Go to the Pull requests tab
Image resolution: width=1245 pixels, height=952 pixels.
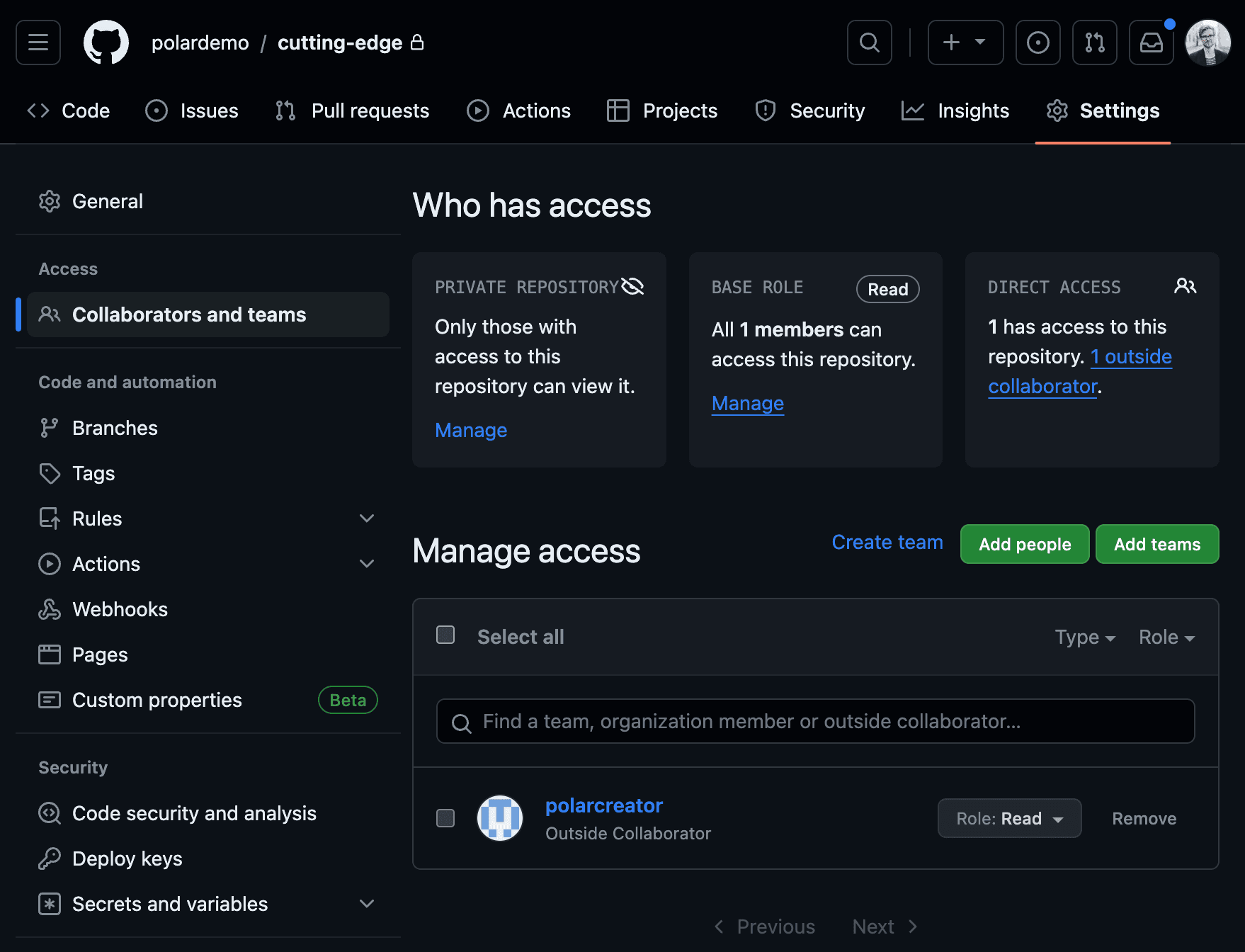pos(353,110)
